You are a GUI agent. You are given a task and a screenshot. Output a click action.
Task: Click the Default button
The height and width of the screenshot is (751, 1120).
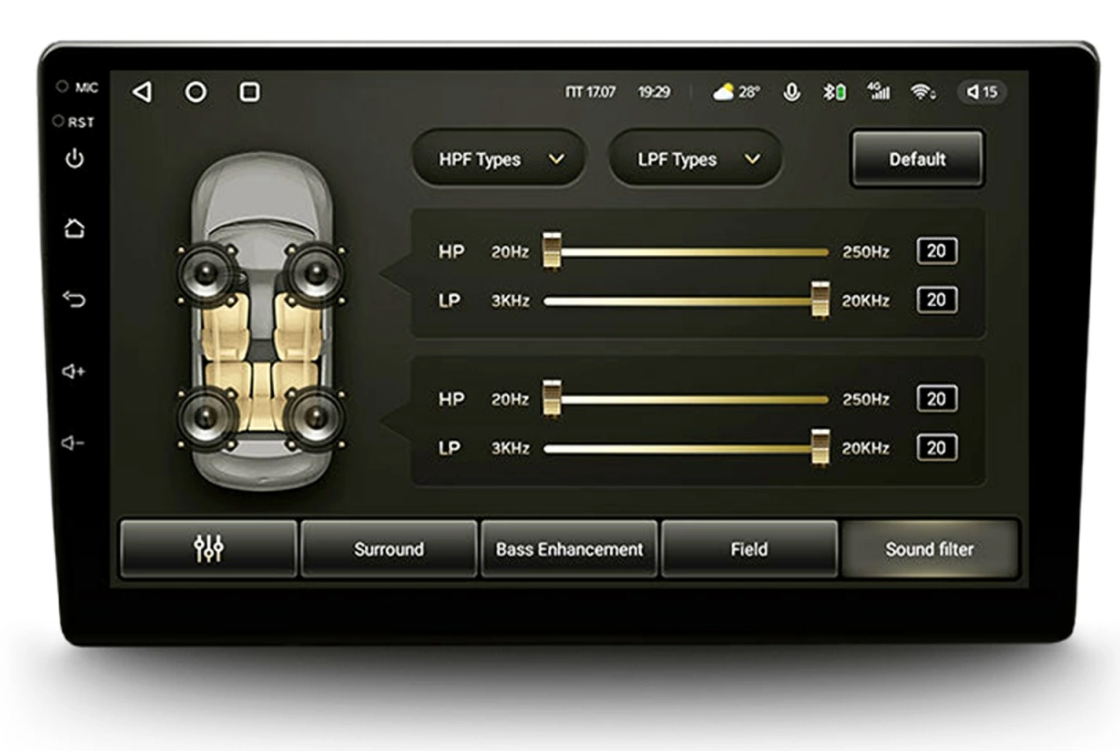[x=917, y=159]
